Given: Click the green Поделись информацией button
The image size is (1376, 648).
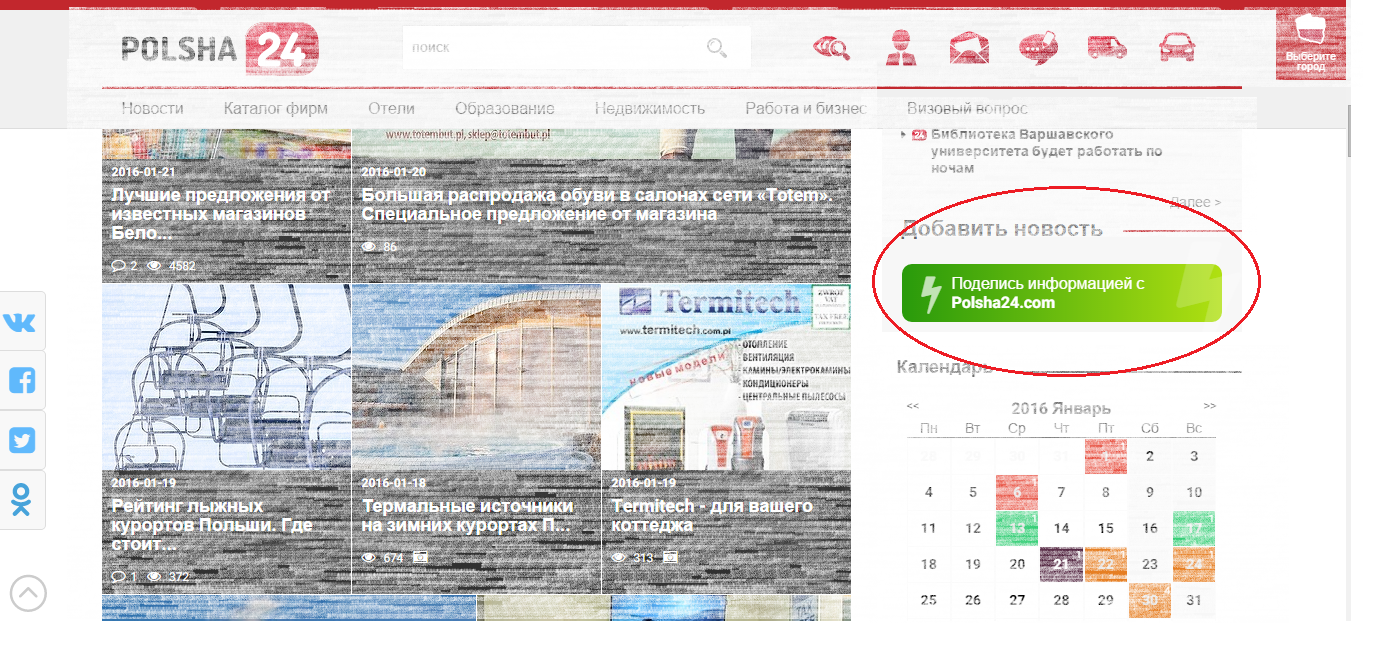Looking at the screenshot, I should coord(1061,293).
